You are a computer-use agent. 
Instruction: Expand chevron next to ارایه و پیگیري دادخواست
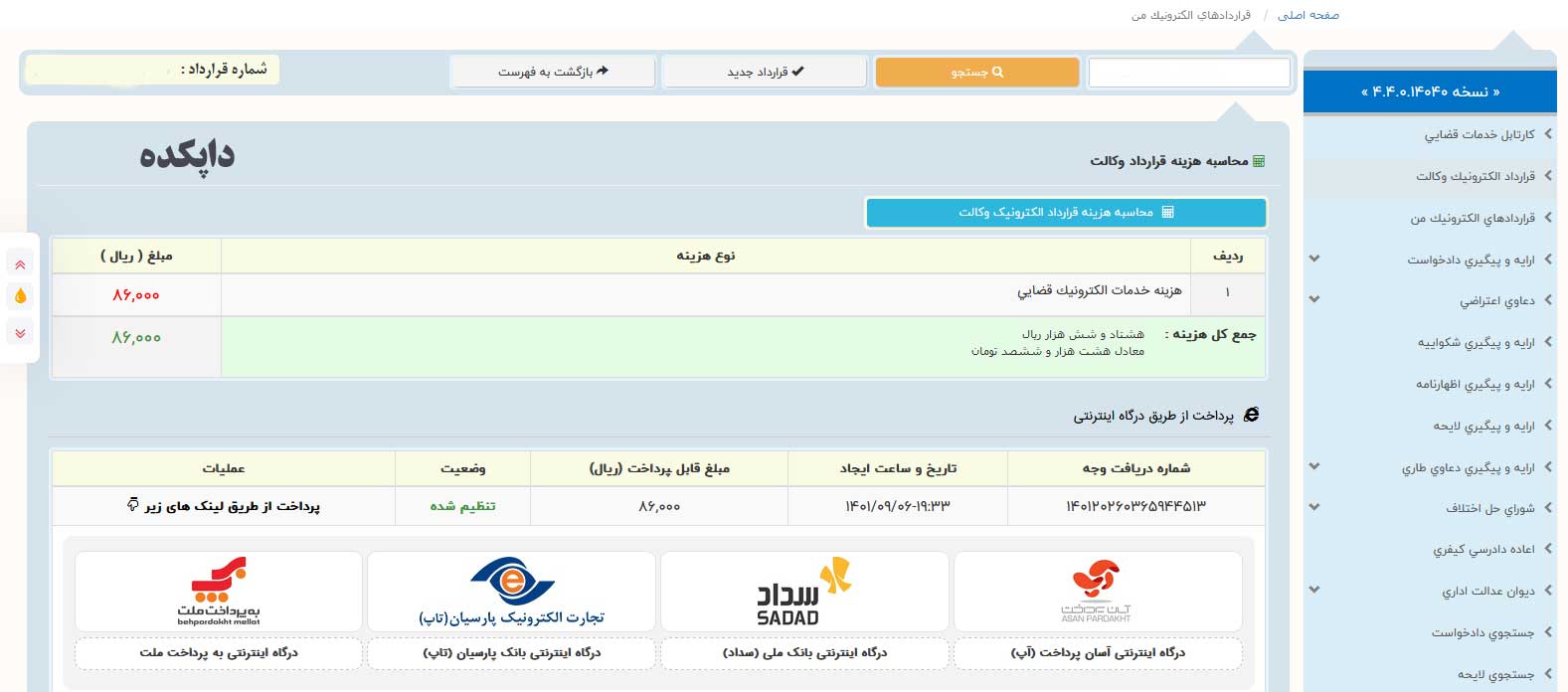click(x=1314, y=259)
